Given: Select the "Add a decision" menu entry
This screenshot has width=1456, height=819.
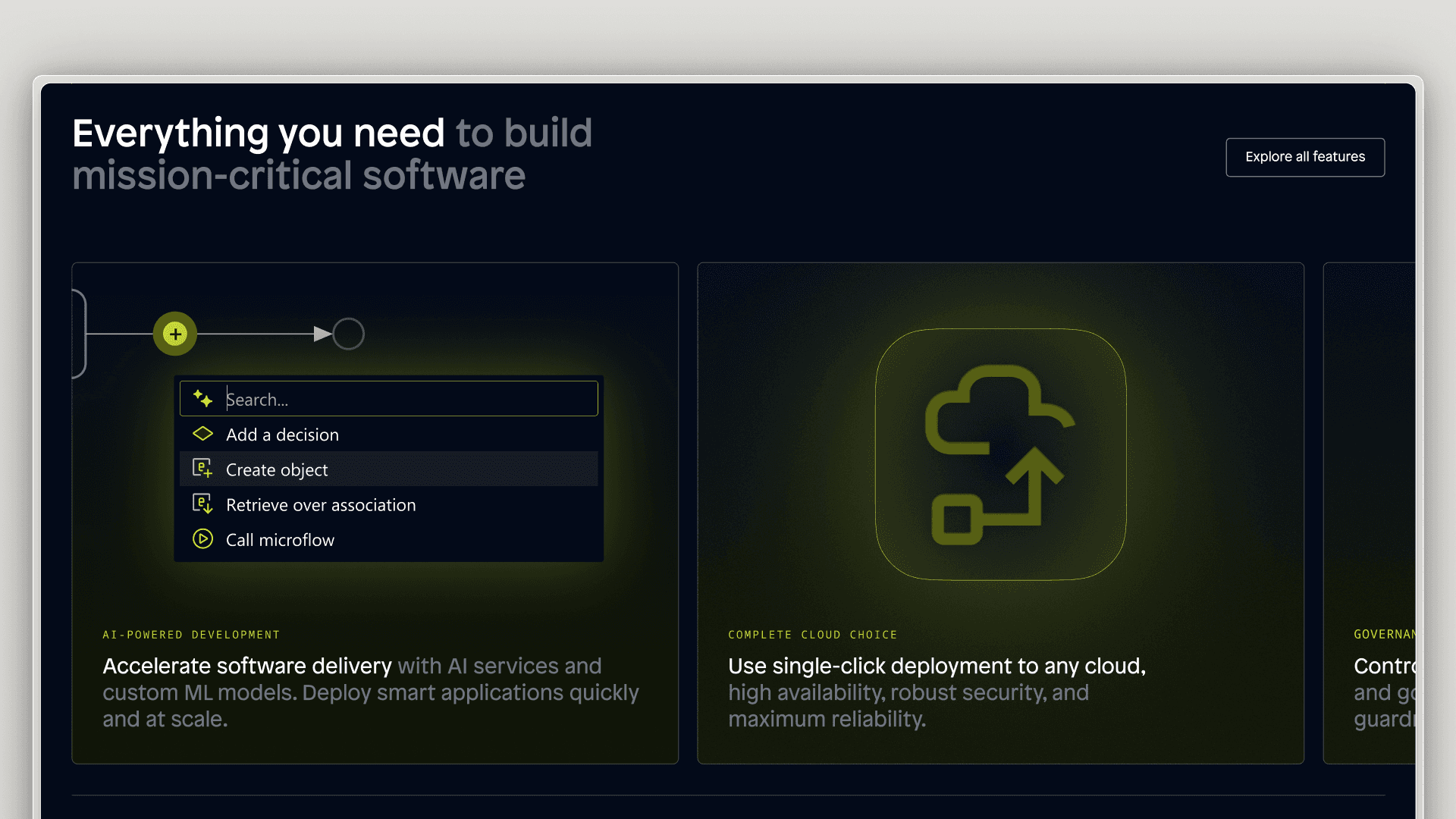Looking at the screenshot, I should click(282, 435).
